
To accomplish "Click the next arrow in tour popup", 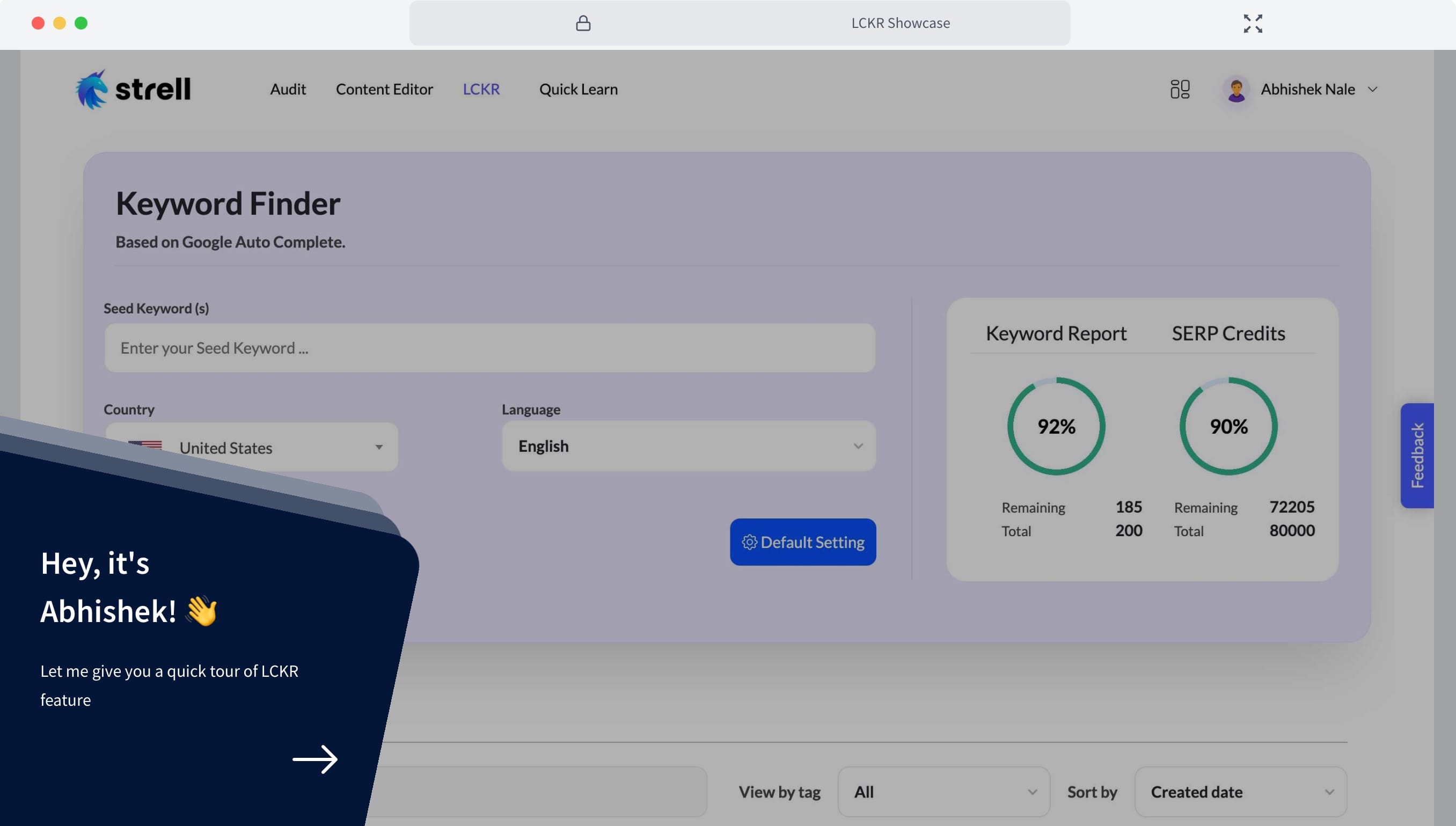I will tap(315, 759).
